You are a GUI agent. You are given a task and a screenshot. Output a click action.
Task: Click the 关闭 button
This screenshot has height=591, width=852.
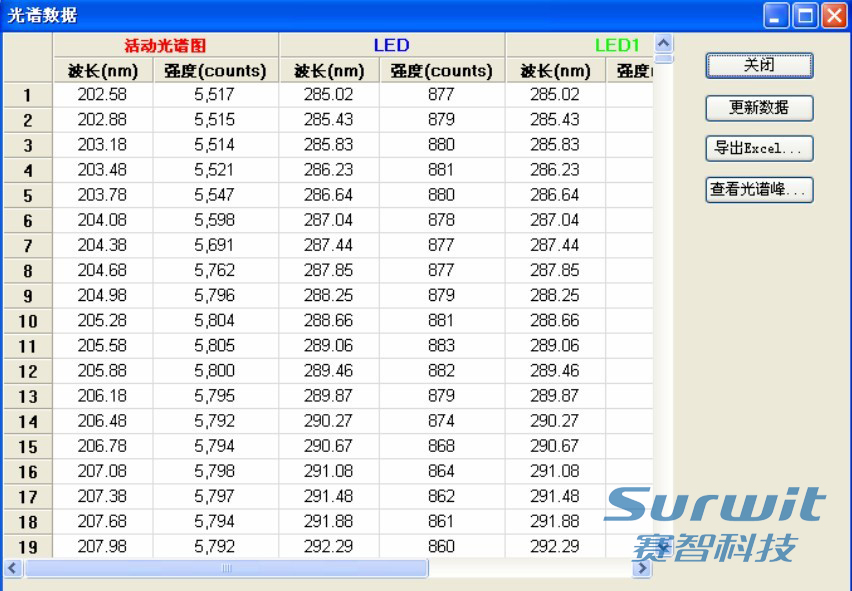click(759, 65)
